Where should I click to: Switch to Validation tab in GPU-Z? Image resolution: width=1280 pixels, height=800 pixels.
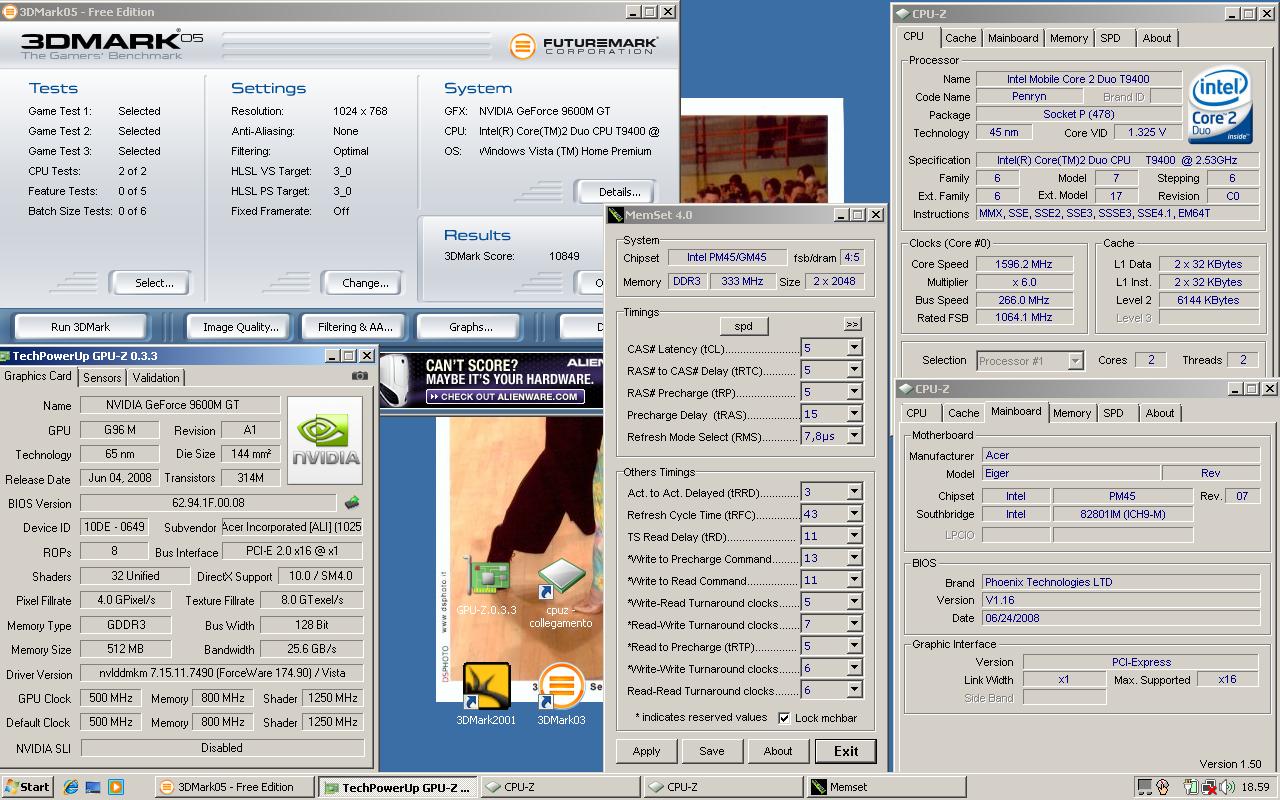(156, 377)
